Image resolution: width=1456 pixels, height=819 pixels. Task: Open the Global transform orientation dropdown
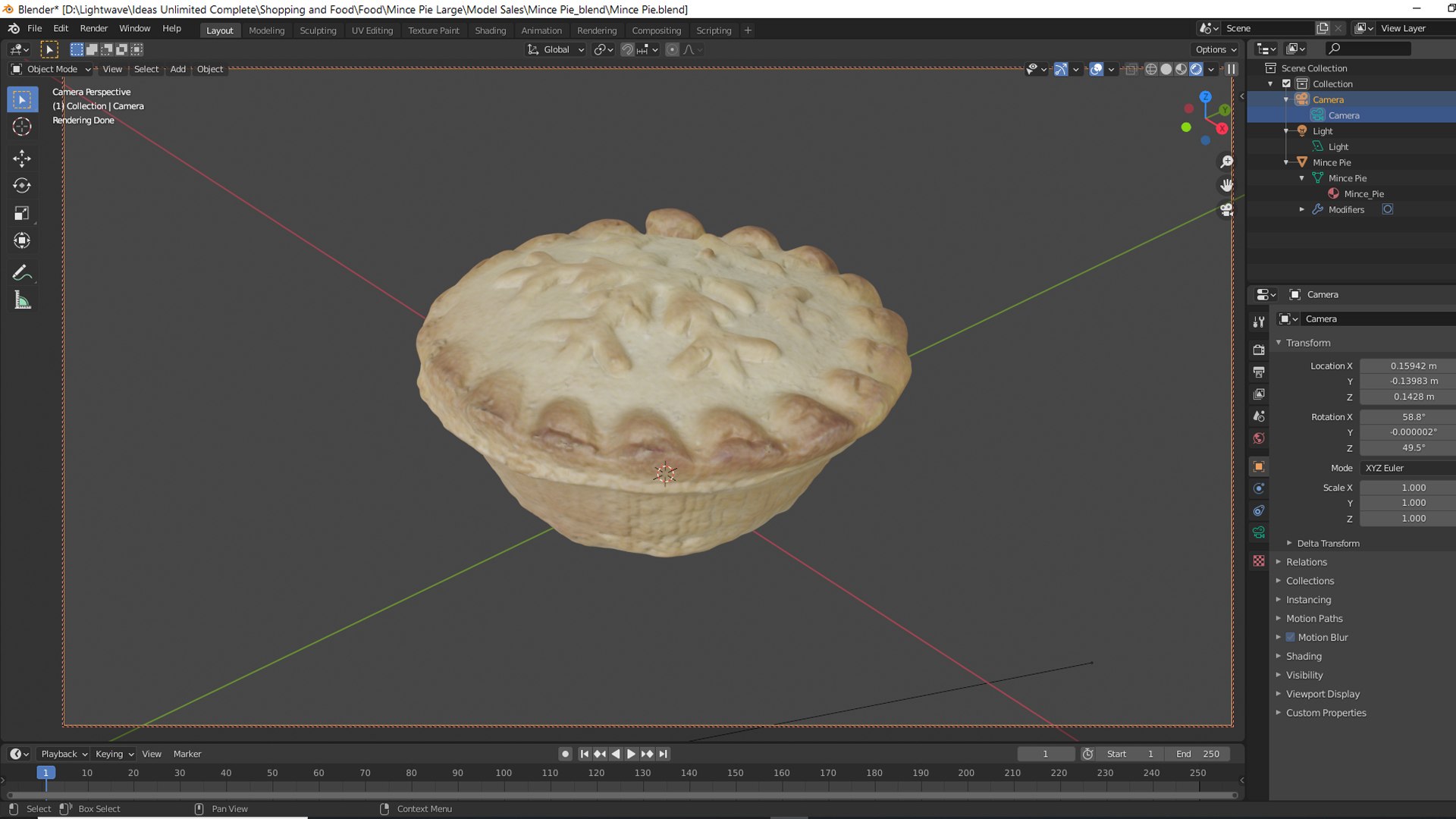tap(556, 49)
